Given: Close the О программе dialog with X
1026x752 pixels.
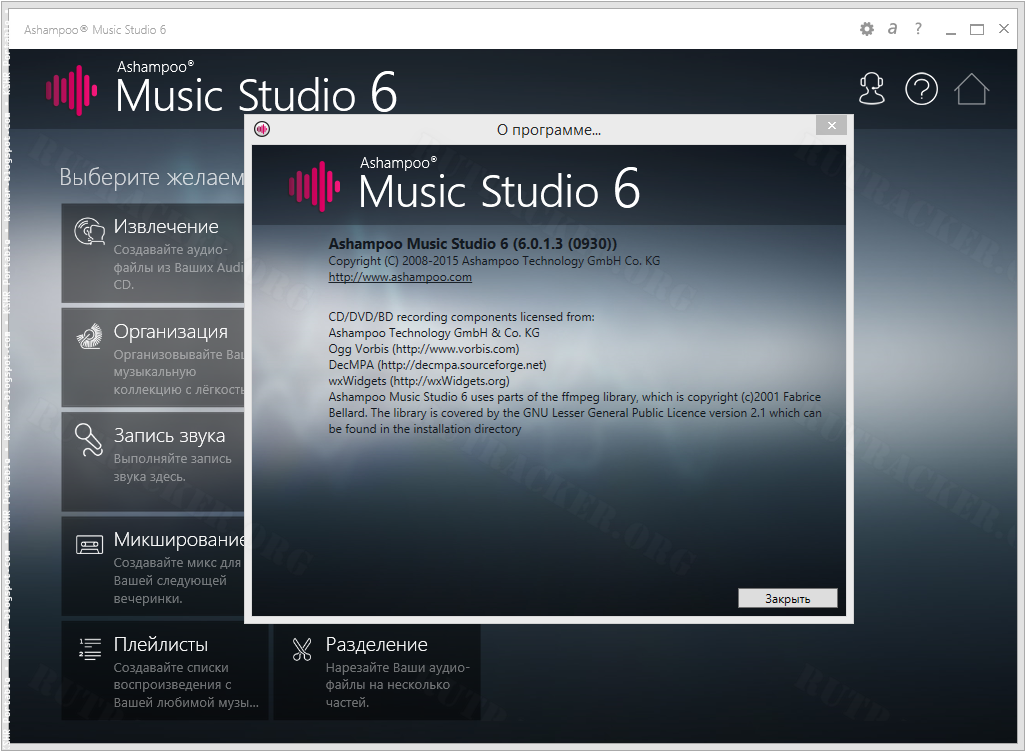Looking at the screenshot, I should click(x=830, y=126).
